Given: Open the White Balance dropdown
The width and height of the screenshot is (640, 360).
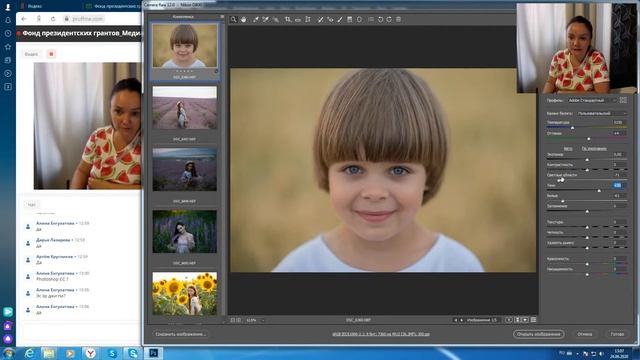Looking at the screenshot, I should click(601, 113).
